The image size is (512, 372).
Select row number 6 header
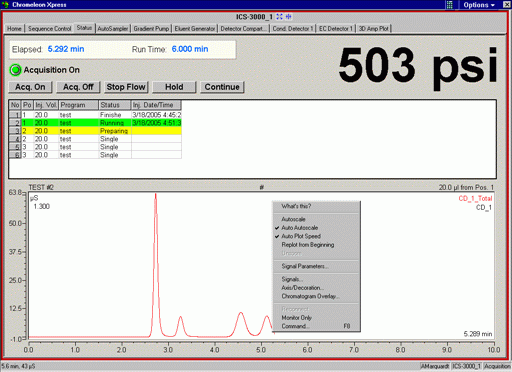click(15, 155)
